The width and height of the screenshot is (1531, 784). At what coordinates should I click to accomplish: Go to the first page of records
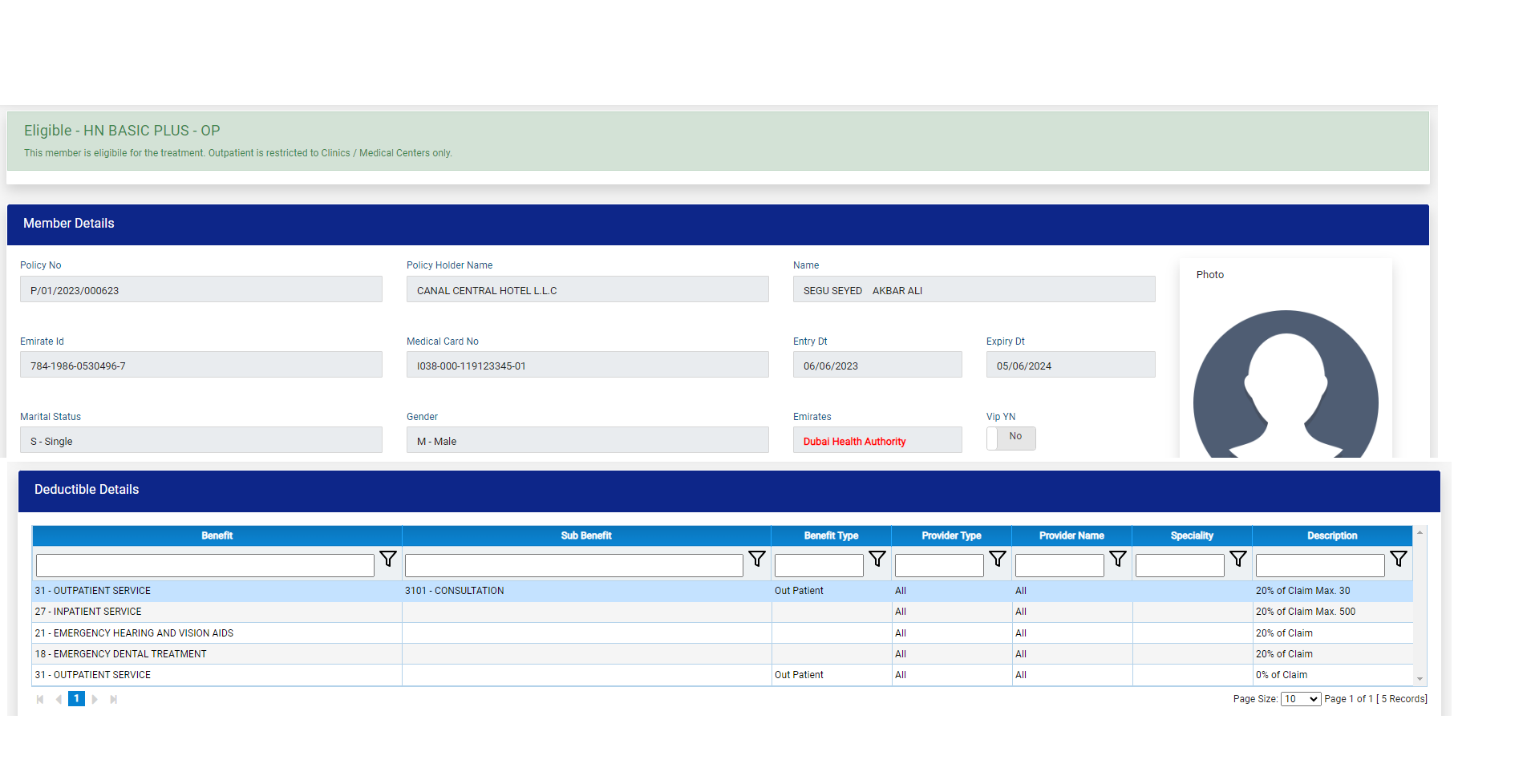(40, 699)
